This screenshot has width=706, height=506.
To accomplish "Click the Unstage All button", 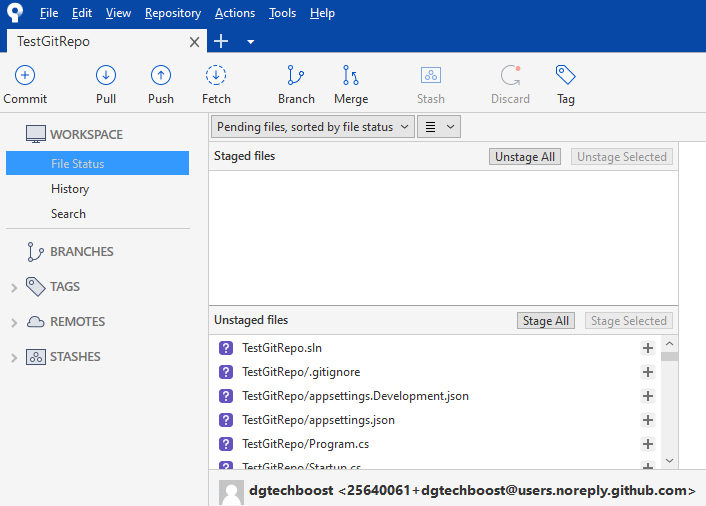I will [525, 157].
